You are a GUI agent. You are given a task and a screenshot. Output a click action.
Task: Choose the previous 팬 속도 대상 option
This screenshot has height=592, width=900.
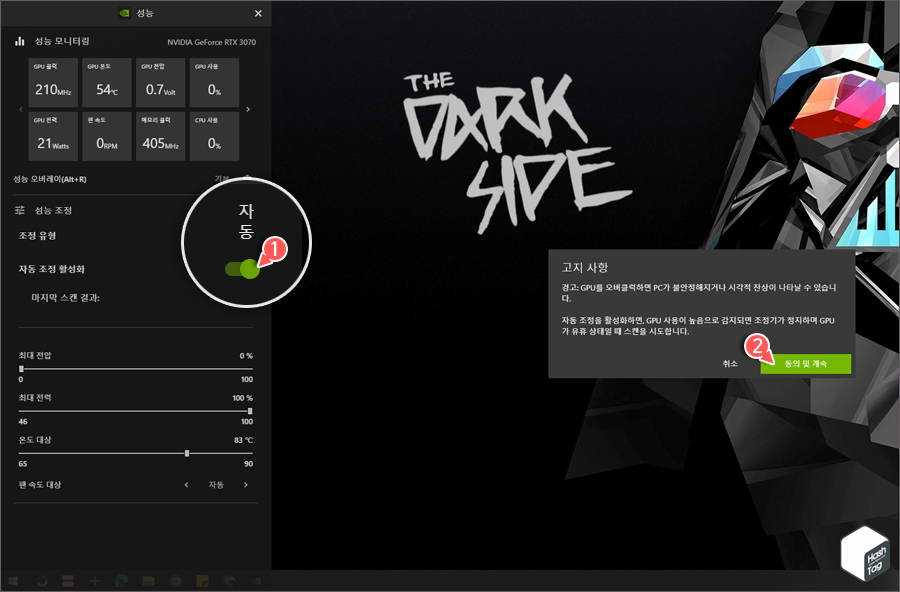pyautogui.click(x=187, y=485)
